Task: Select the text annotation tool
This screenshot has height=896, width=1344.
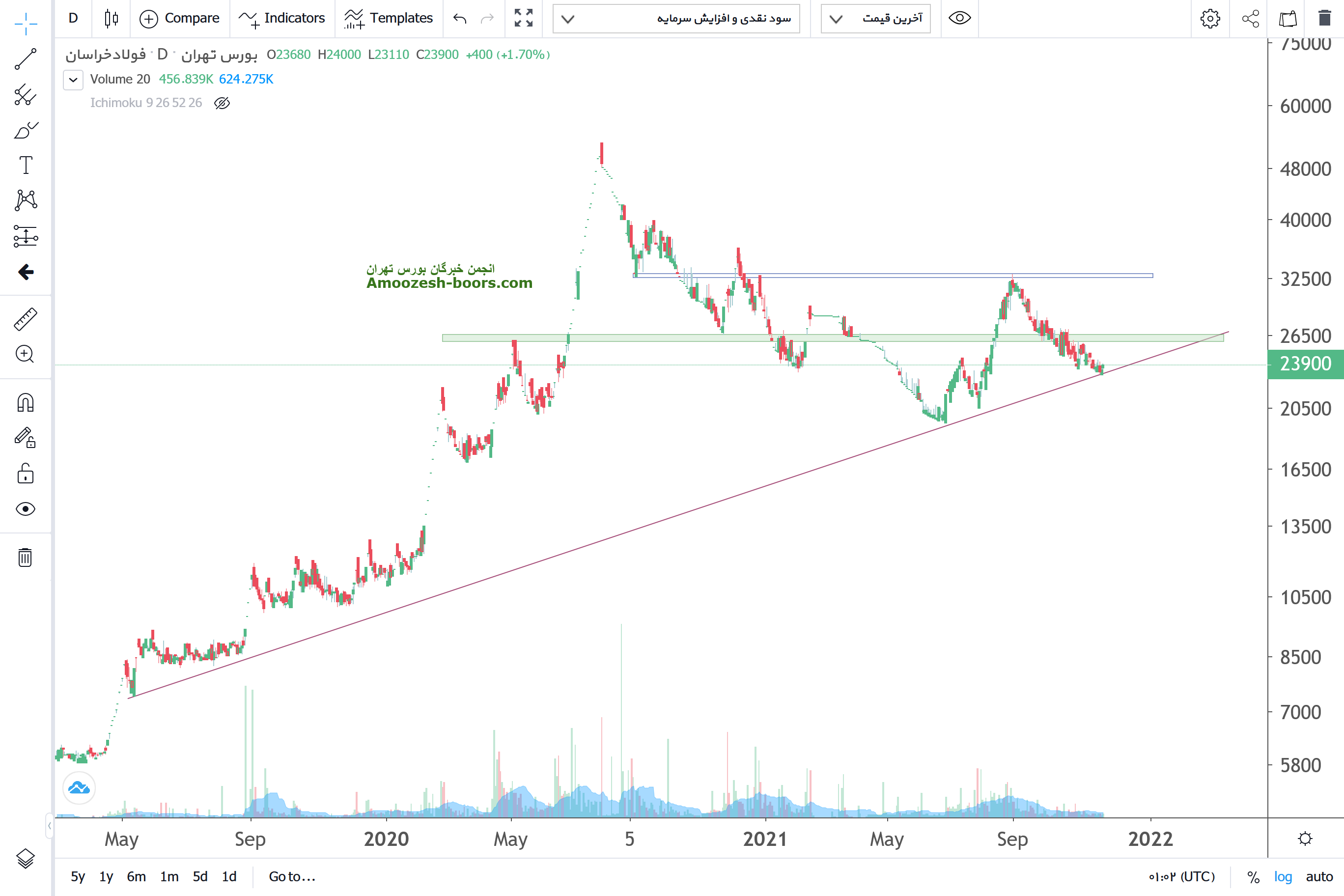Action: [25, 165]
